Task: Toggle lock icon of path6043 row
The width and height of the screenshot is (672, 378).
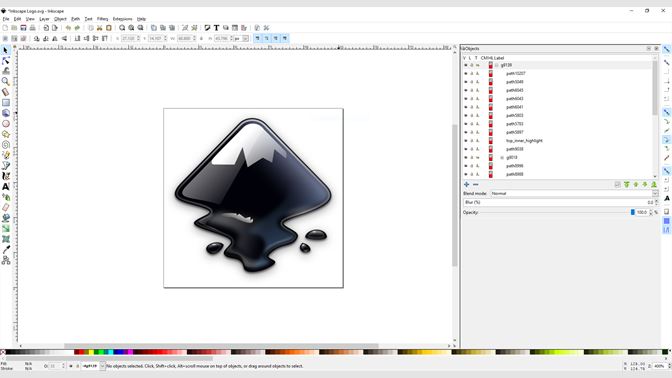Action: (472, 99)
